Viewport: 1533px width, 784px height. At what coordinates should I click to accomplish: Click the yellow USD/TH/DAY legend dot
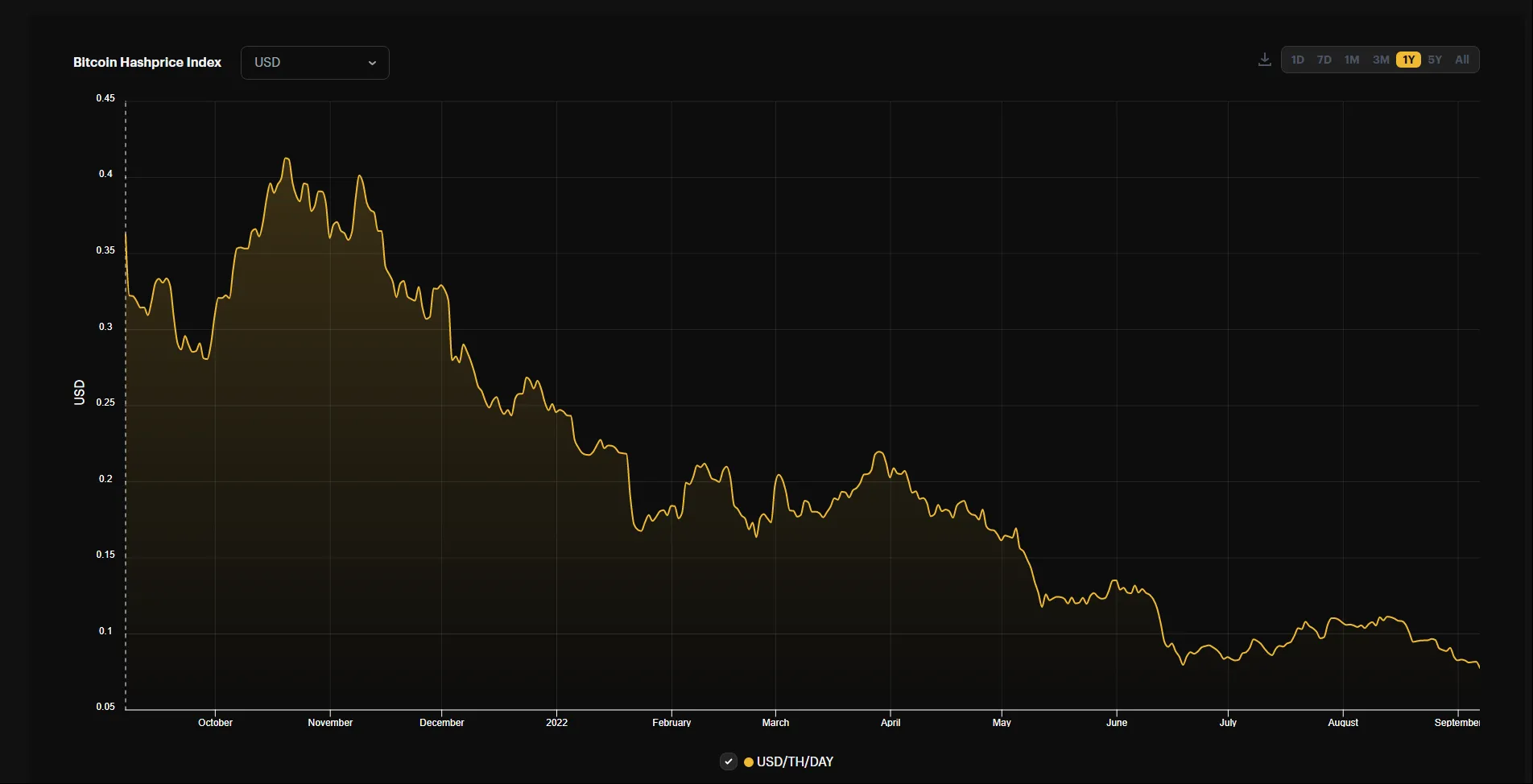(749, 761)
